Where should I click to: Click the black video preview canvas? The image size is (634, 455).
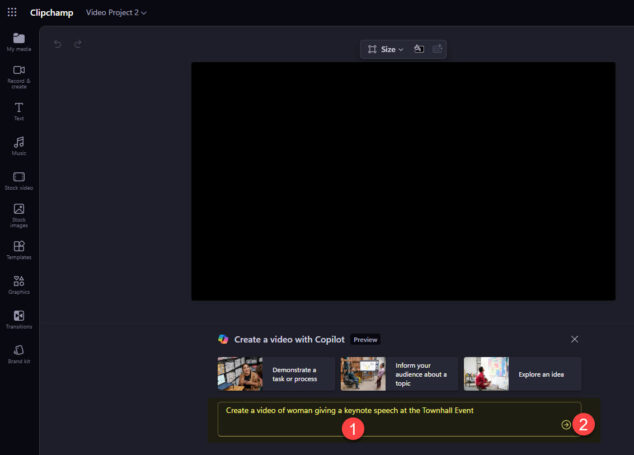click(x=403, y=181)
